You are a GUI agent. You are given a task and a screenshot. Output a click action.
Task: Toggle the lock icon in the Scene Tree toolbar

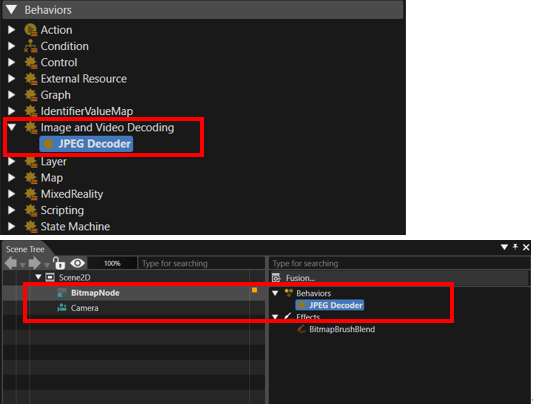pyautogui.click(x=59, y=263)
